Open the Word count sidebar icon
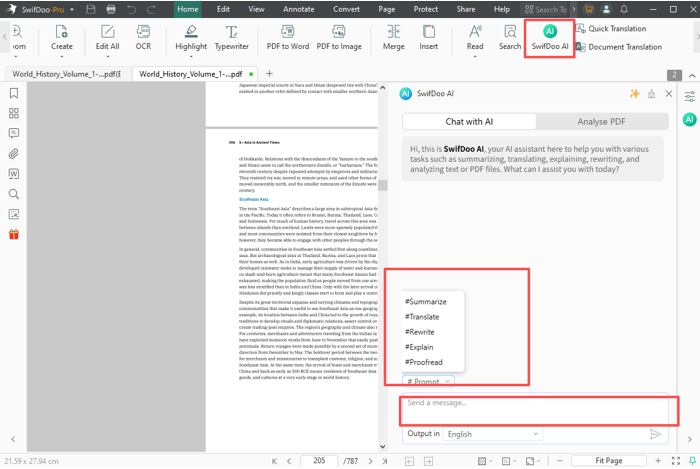Viewport: 700px width, 469px height. point(14,174)
